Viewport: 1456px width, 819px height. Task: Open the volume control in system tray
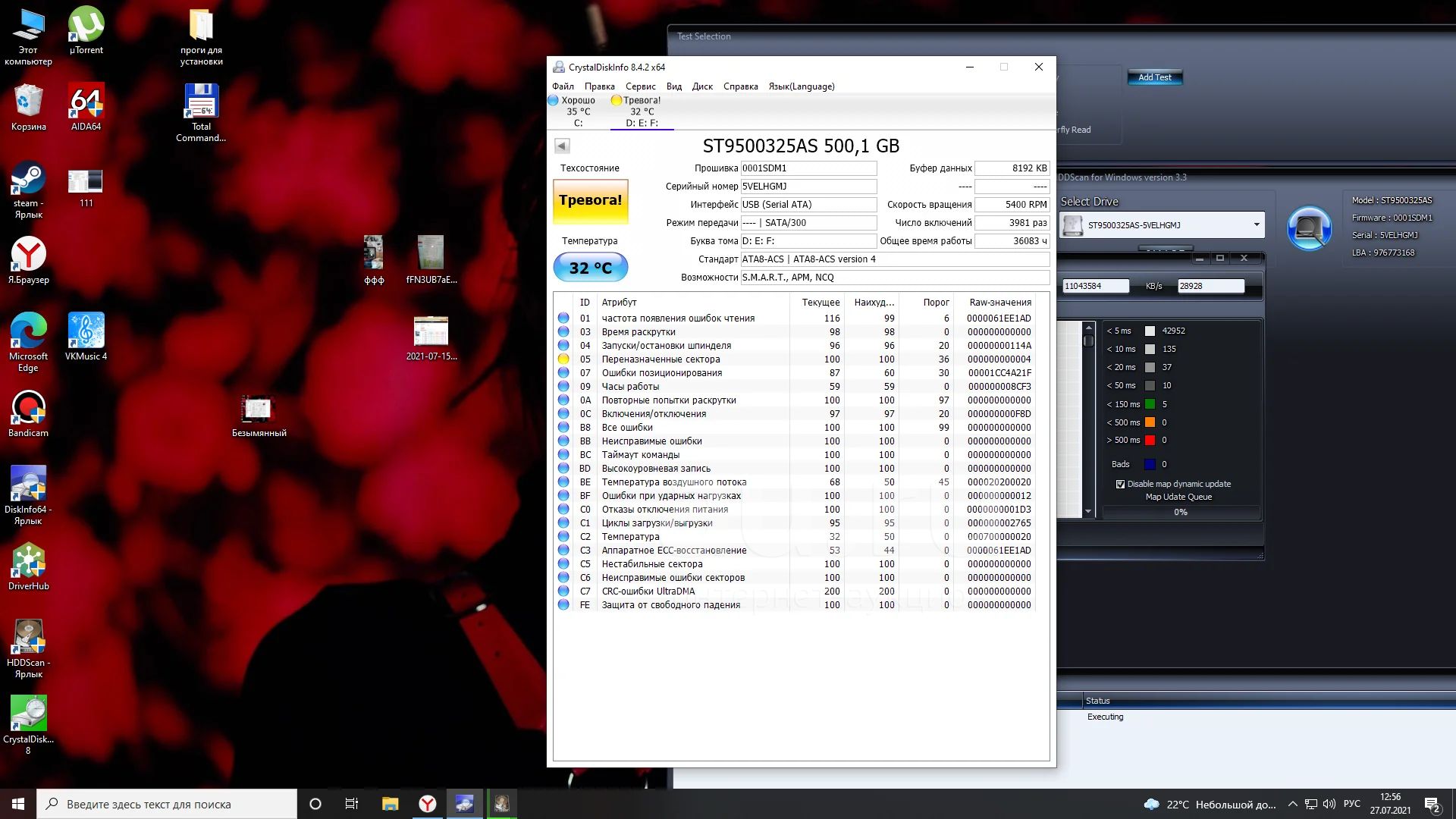[x=1329, y=804]
